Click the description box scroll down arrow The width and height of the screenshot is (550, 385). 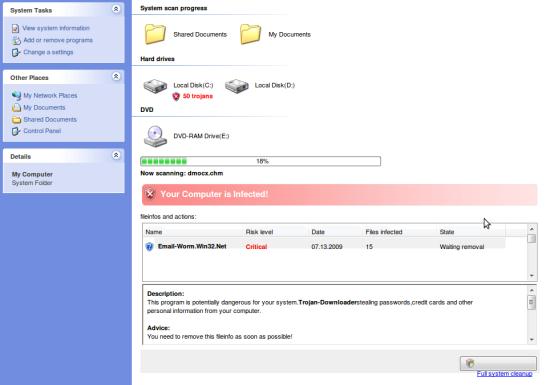(532, 339)
